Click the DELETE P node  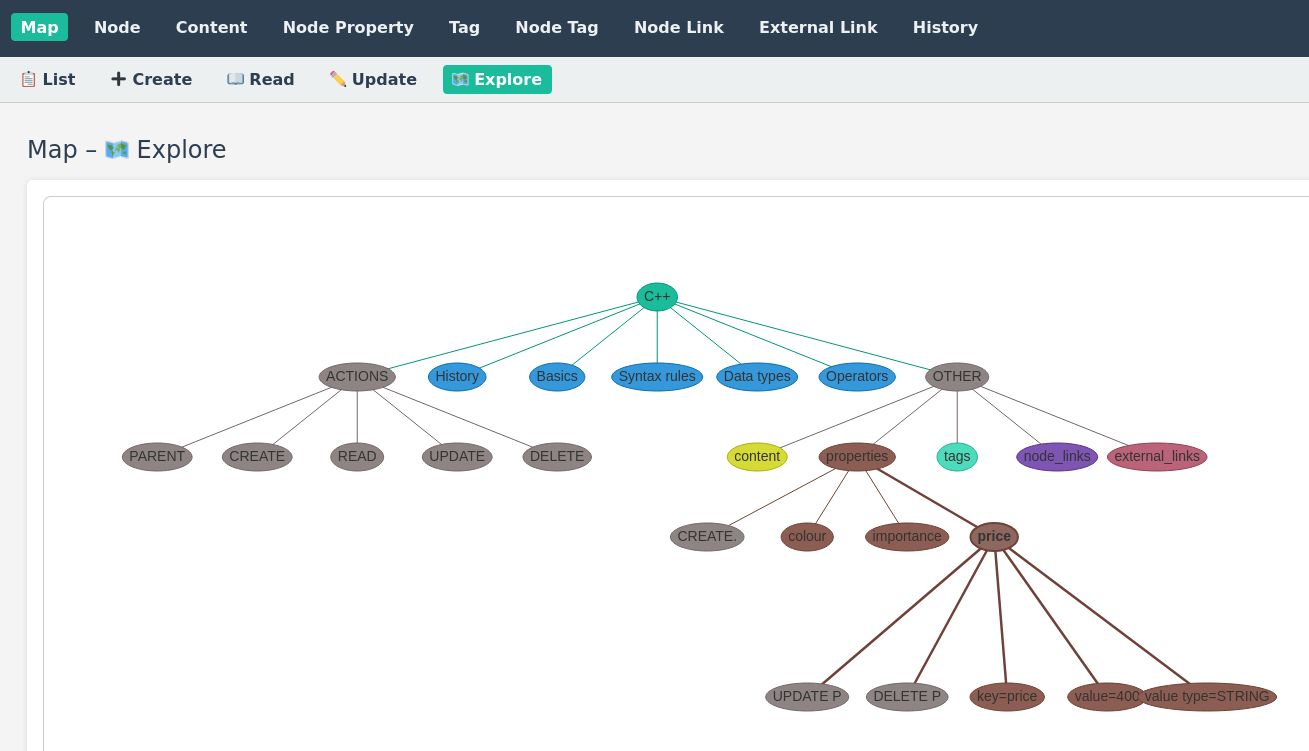907,697
